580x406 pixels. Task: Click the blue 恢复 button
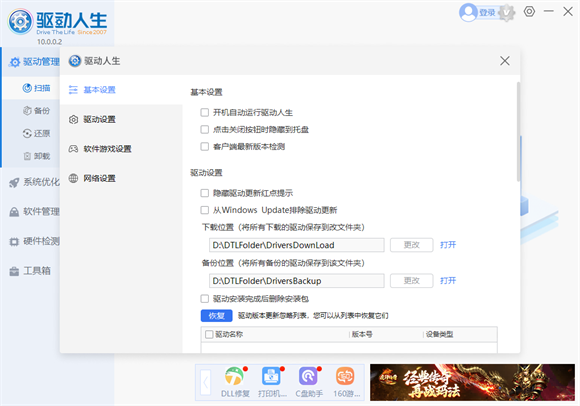(x=216, y=316)
